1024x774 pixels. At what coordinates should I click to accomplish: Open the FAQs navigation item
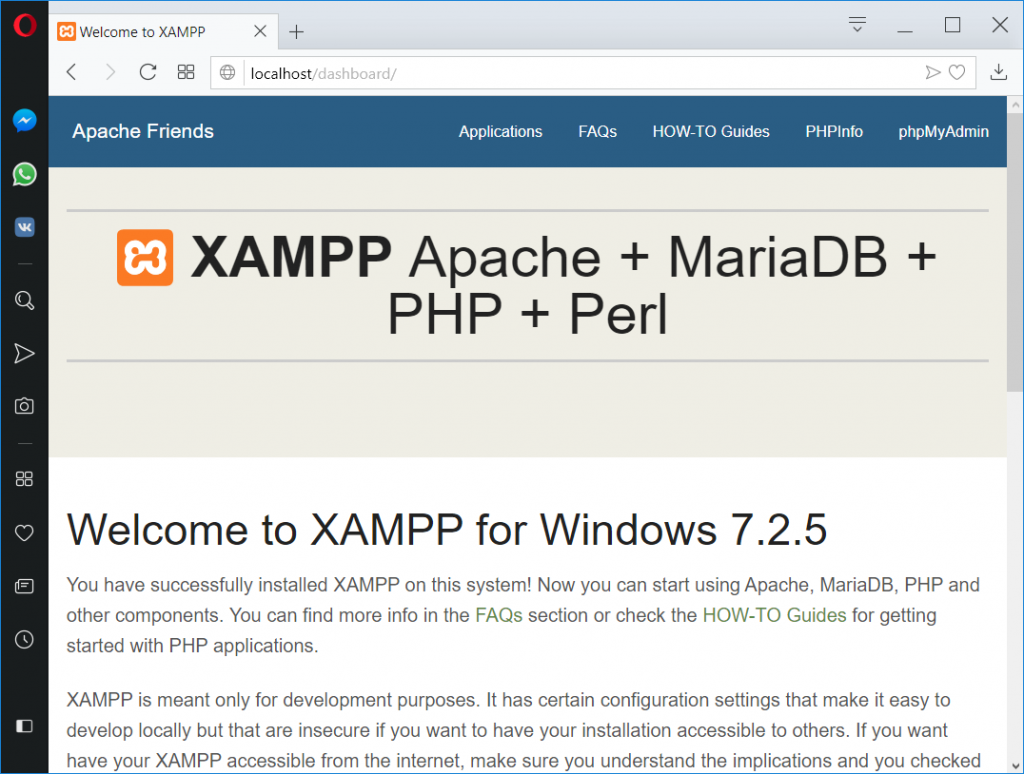pos(597,131)
